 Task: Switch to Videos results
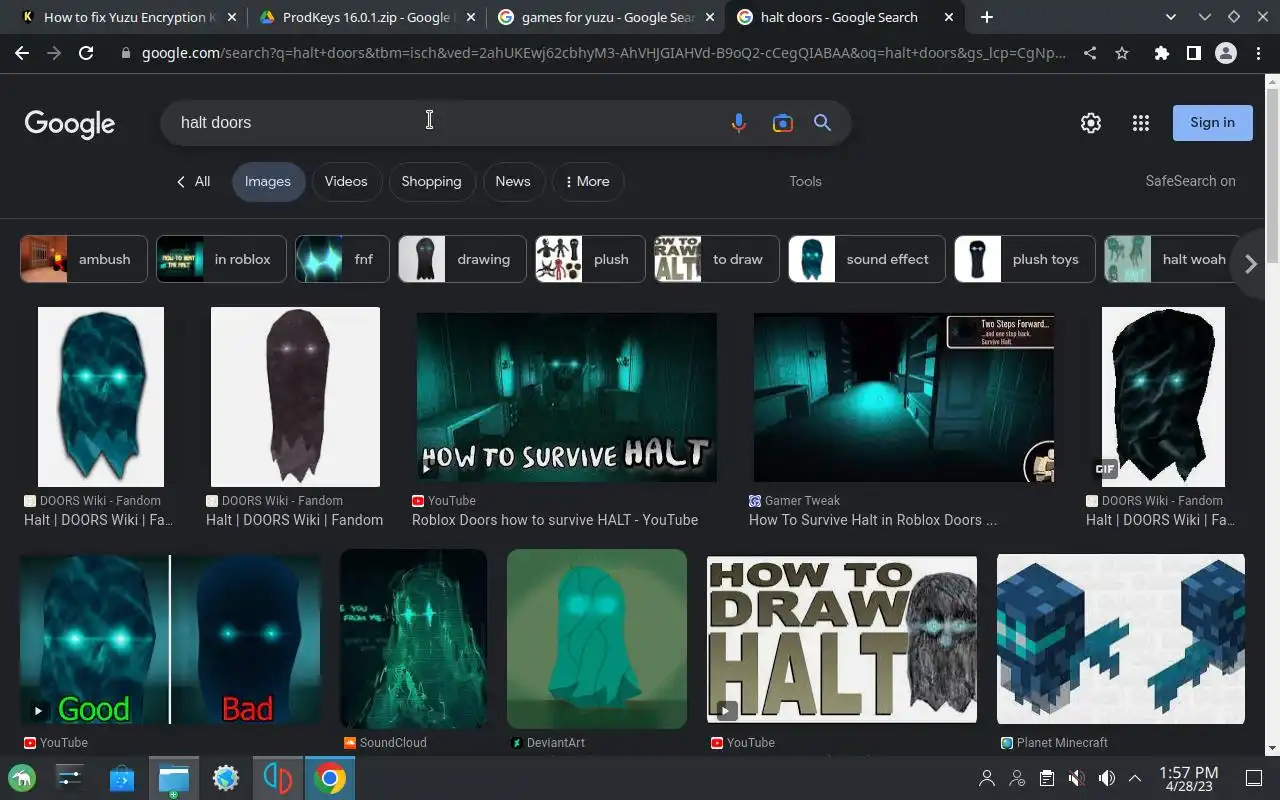(346, 181)
